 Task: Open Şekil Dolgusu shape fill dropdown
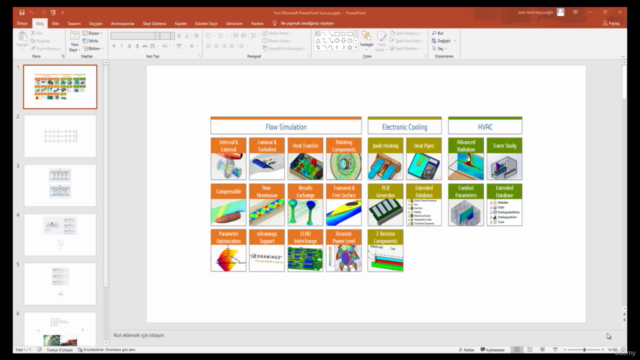click(x=406, y=33)
